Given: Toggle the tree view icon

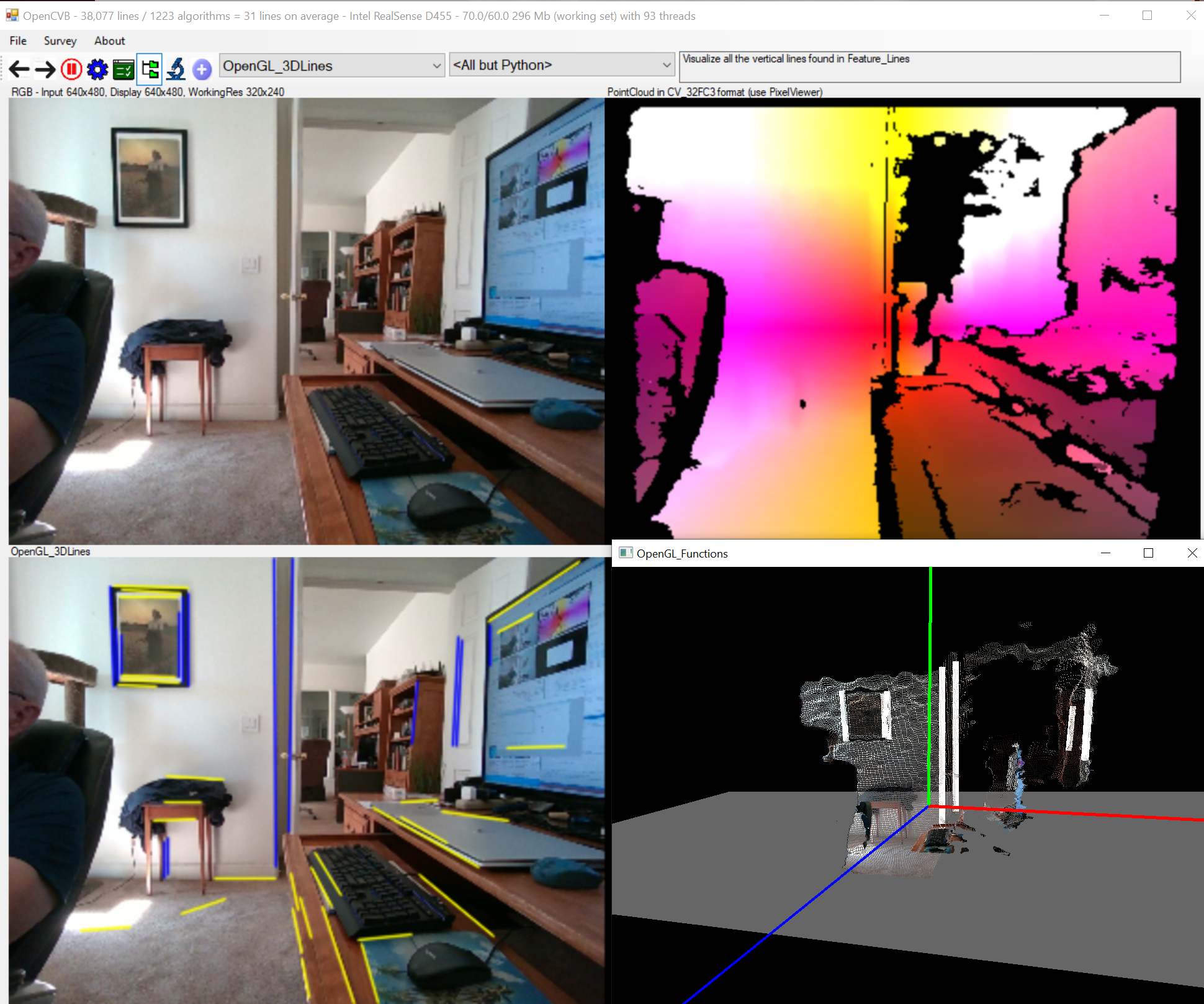Looking at the screenshot, I should click(150, 68).
